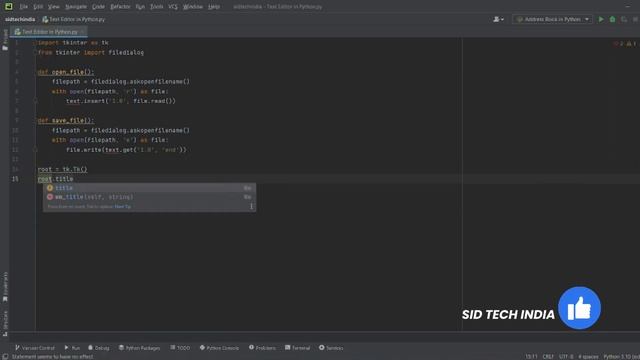The image size is (640, 360).
Task: Open the Window menu
Action: tap(193, 7)
